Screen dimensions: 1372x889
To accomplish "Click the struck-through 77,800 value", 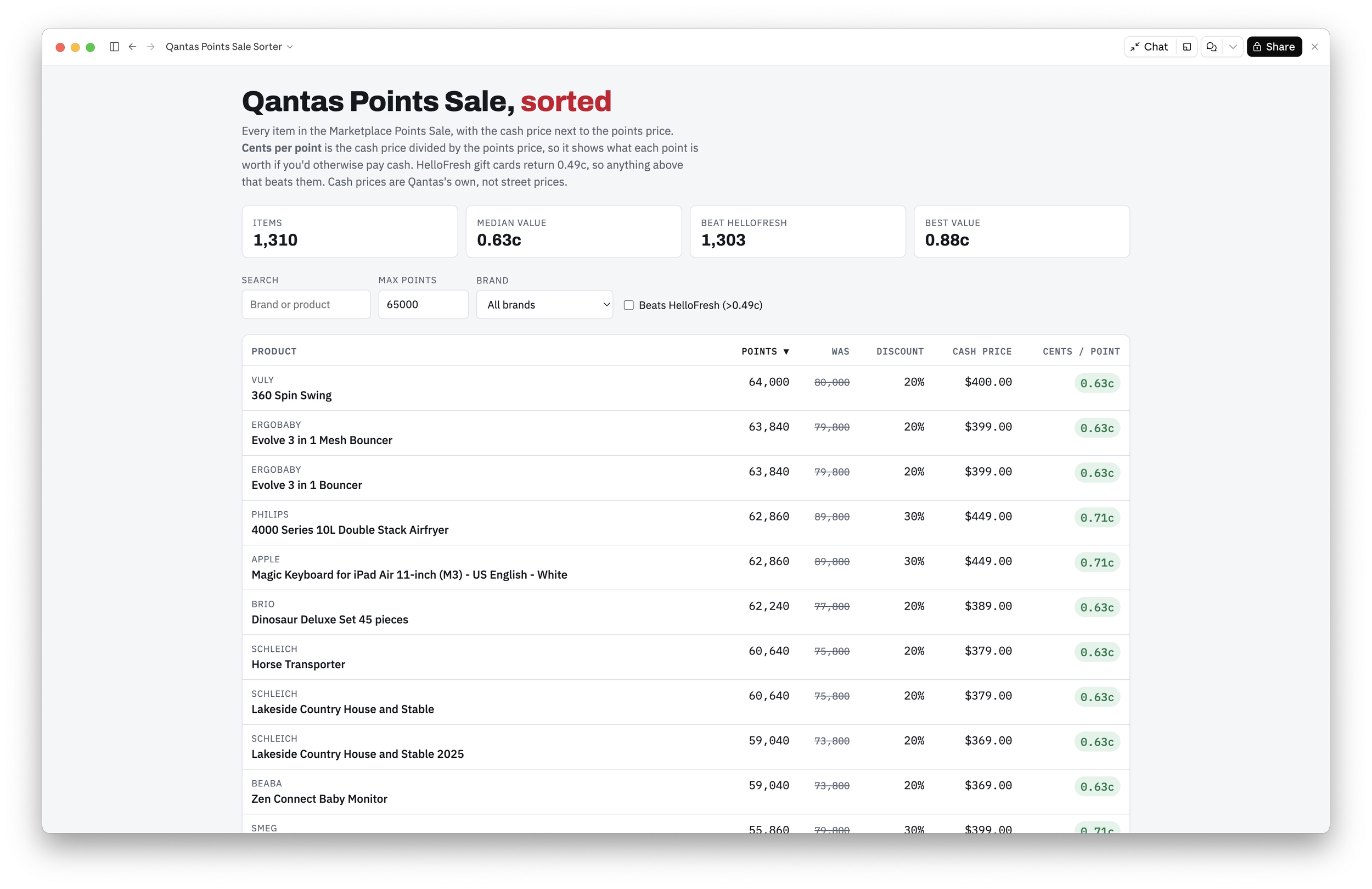I will point(832,606).
